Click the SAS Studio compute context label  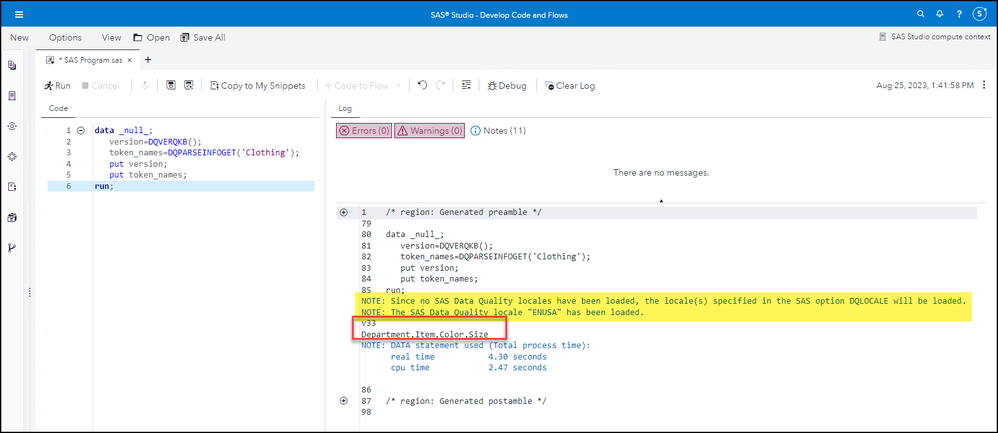(935, 38)
